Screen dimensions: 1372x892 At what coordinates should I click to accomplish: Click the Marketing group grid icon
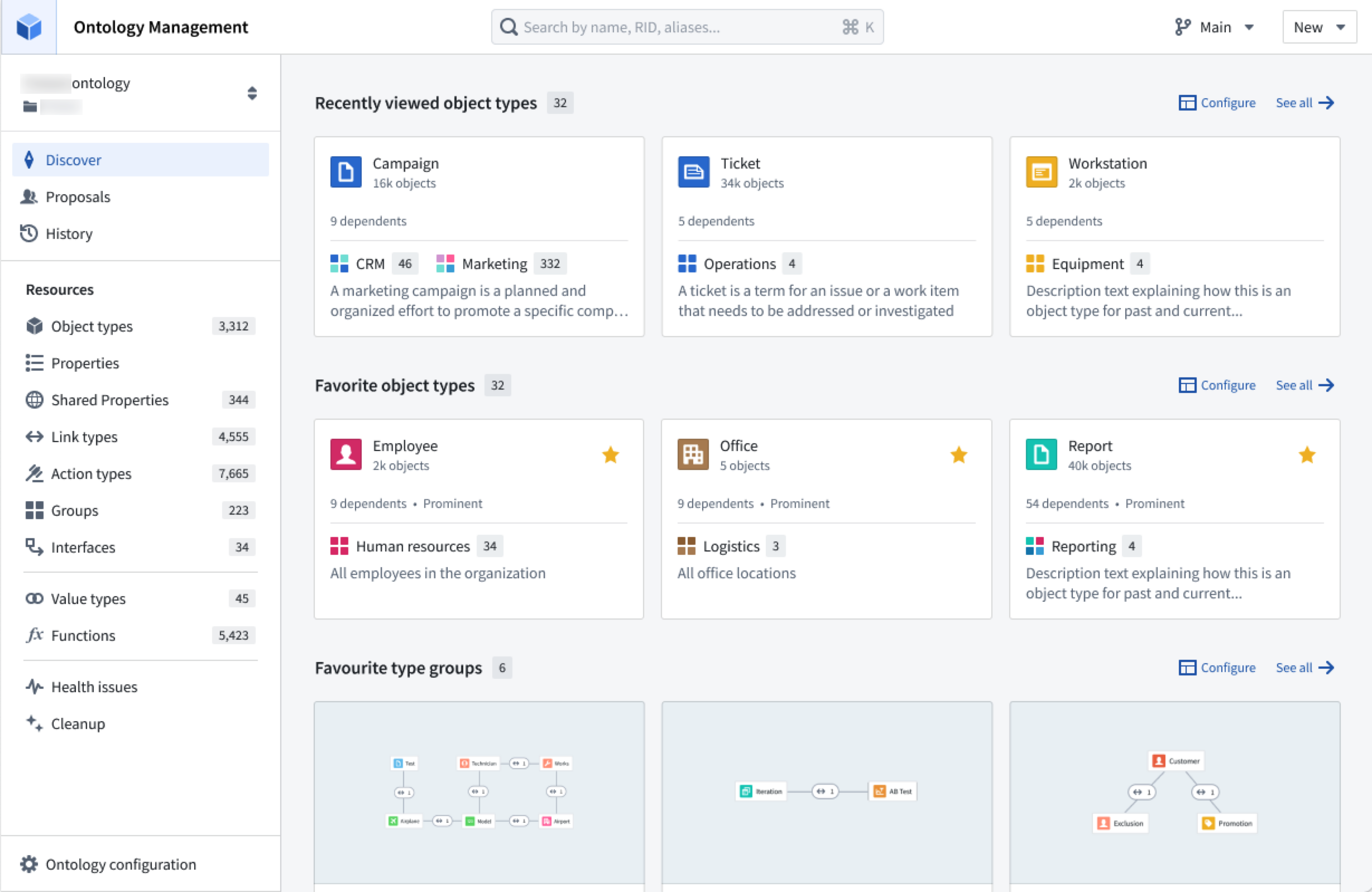point(445,263)
